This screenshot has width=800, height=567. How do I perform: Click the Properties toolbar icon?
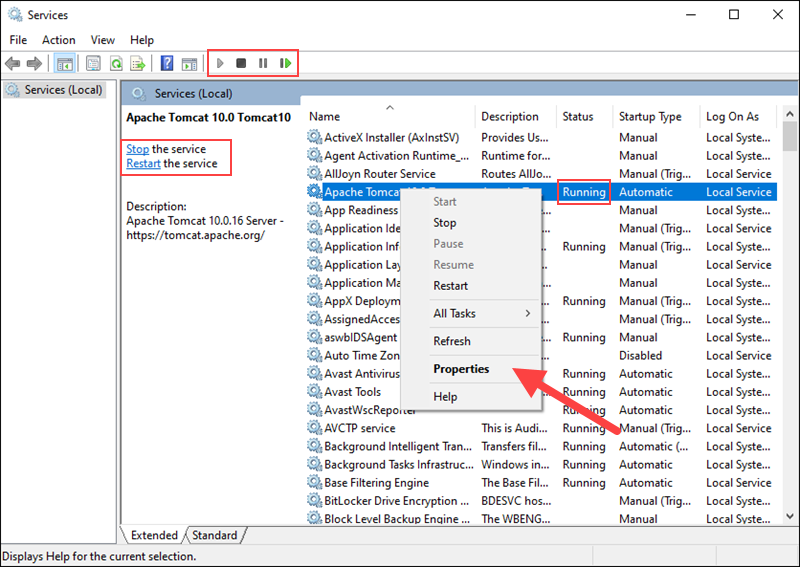93,64
